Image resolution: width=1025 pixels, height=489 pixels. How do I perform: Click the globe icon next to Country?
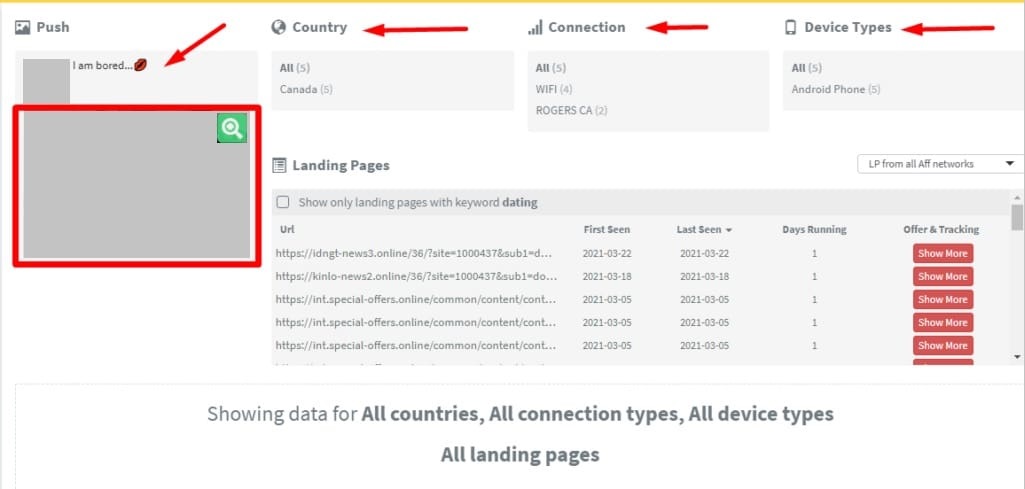[279, 28]
